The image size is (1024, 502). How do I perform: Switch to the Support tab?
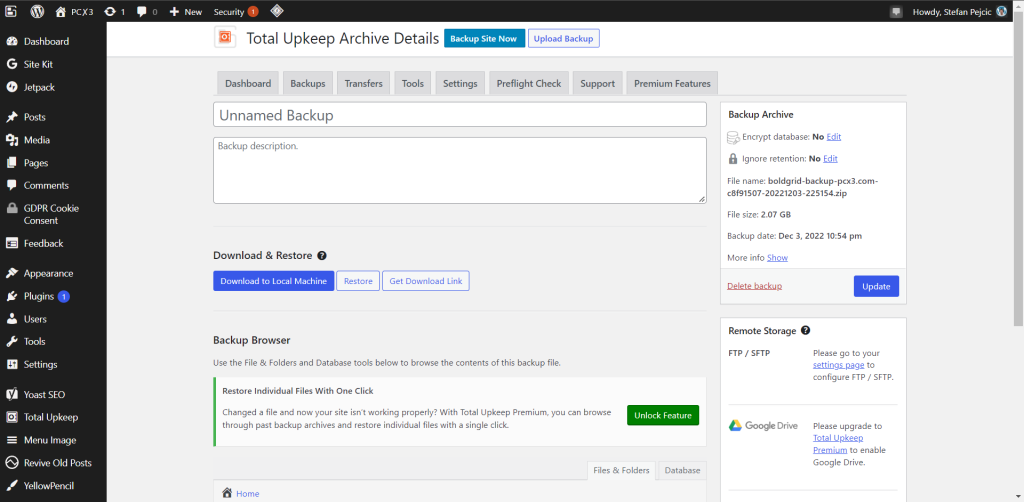click(598, 84)
